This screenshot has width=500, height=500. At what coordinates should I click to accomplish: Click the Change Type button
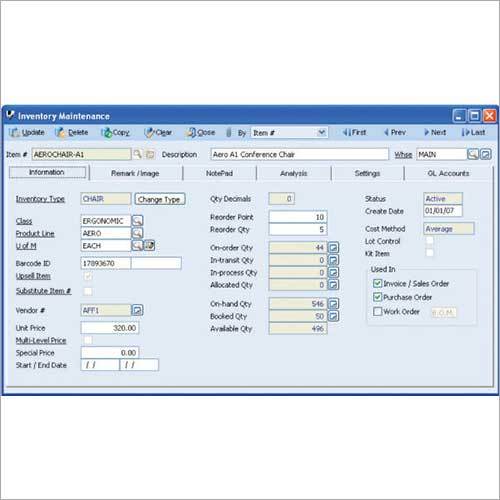point(160,199)
